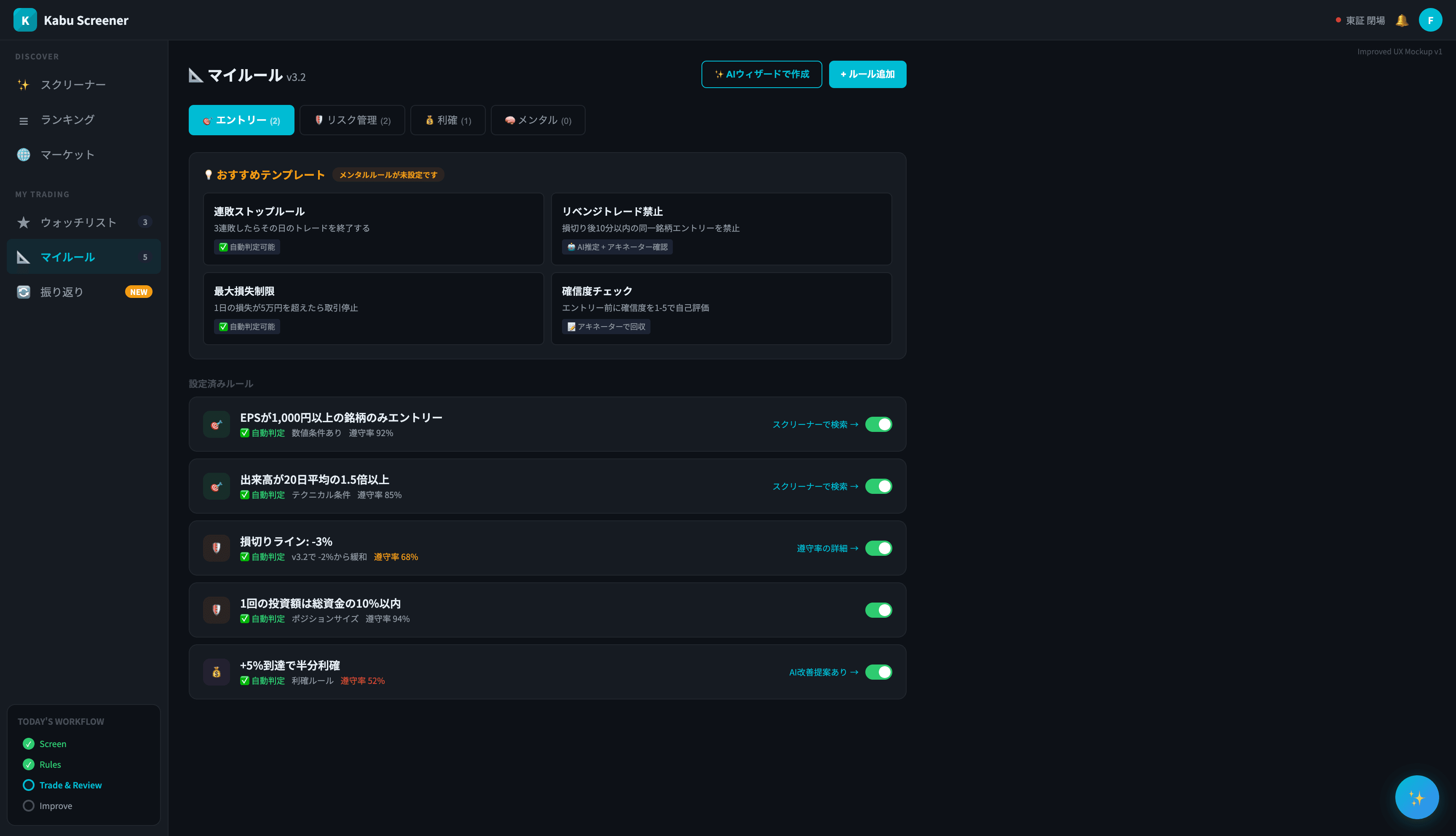Image resolution: width=1456 pixels, height=836 pixels.
Task: Turn off +5%到達で半分利確 rule switch
Action: [x=878, y=672]
